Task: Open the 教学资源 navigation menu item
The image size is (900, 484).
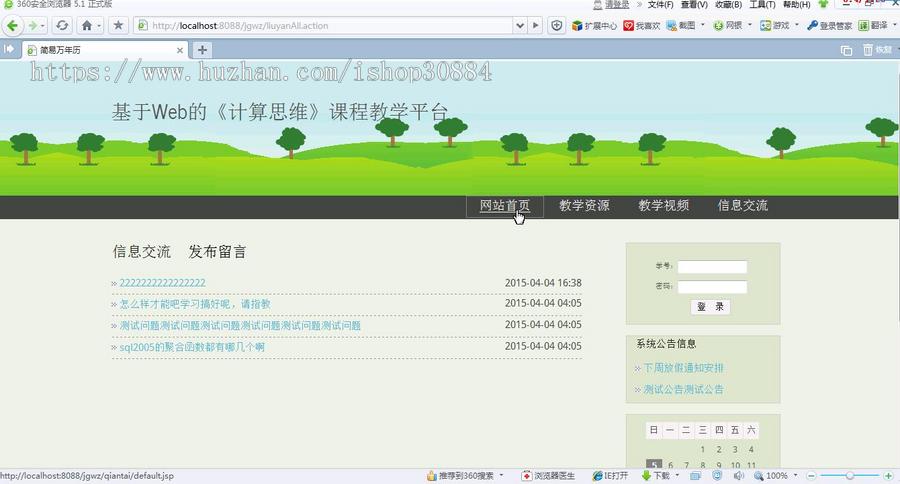Action: pos(584,206)
